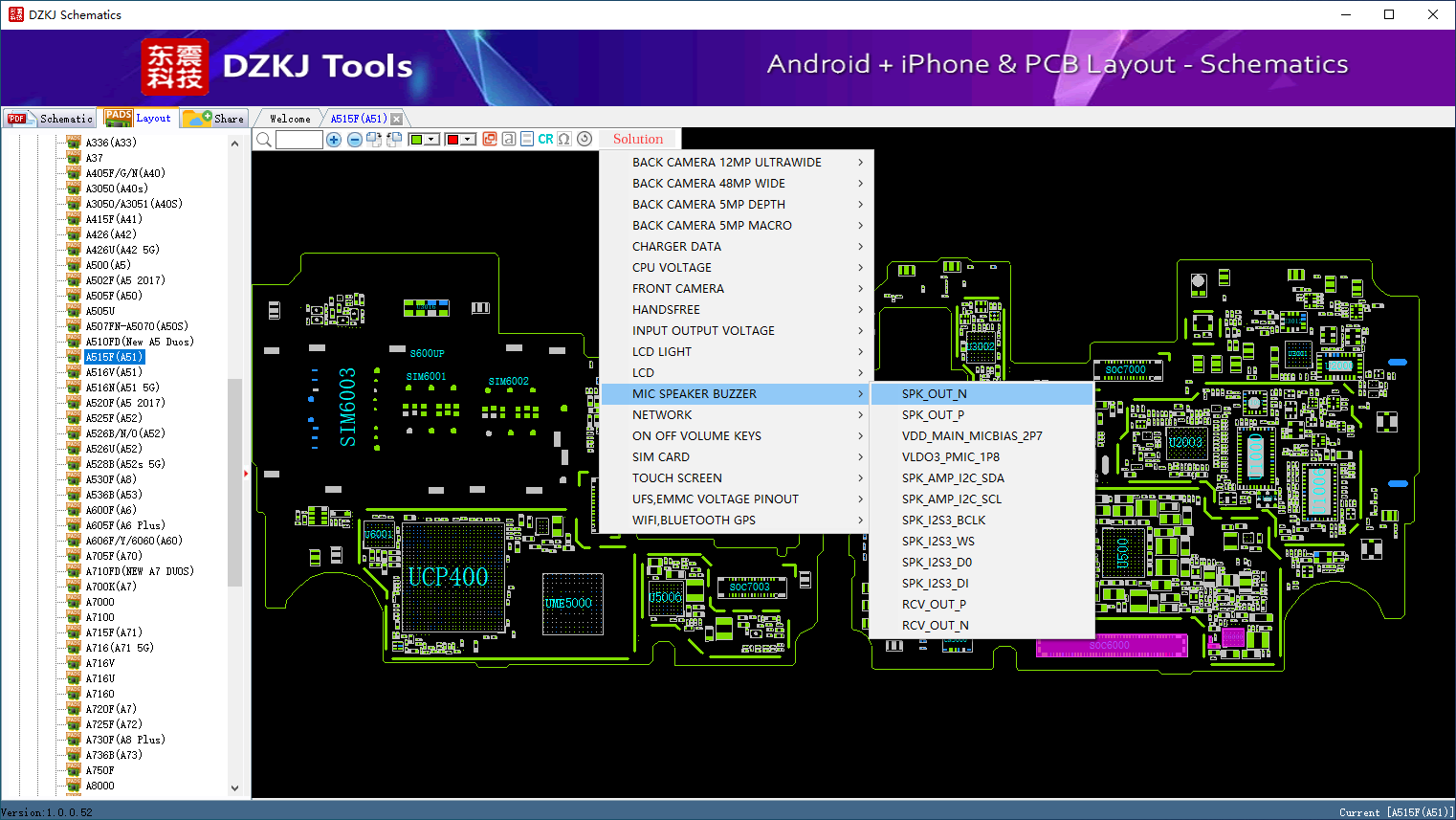This screenshot has height=820, width=1456.
Task: Switch to the Schematic tab
Action: [50, 119]
